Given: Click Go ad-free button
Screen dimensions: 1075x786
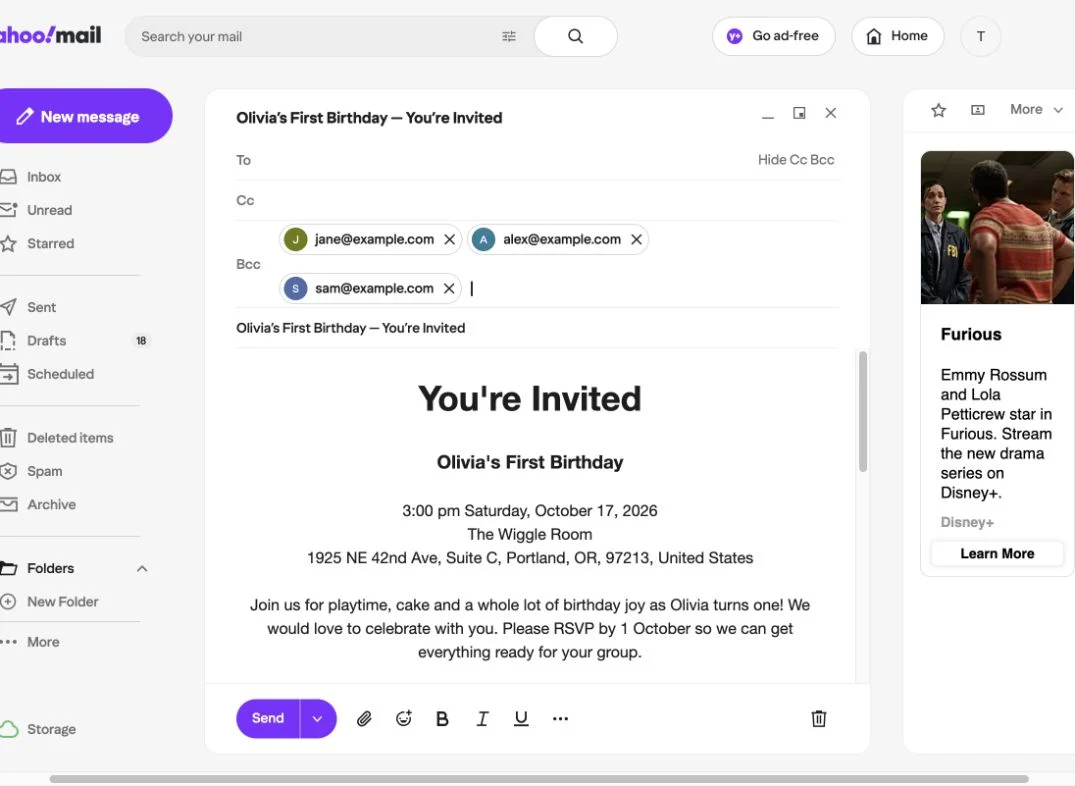Looking at the screenshot, I should [773, 36].
